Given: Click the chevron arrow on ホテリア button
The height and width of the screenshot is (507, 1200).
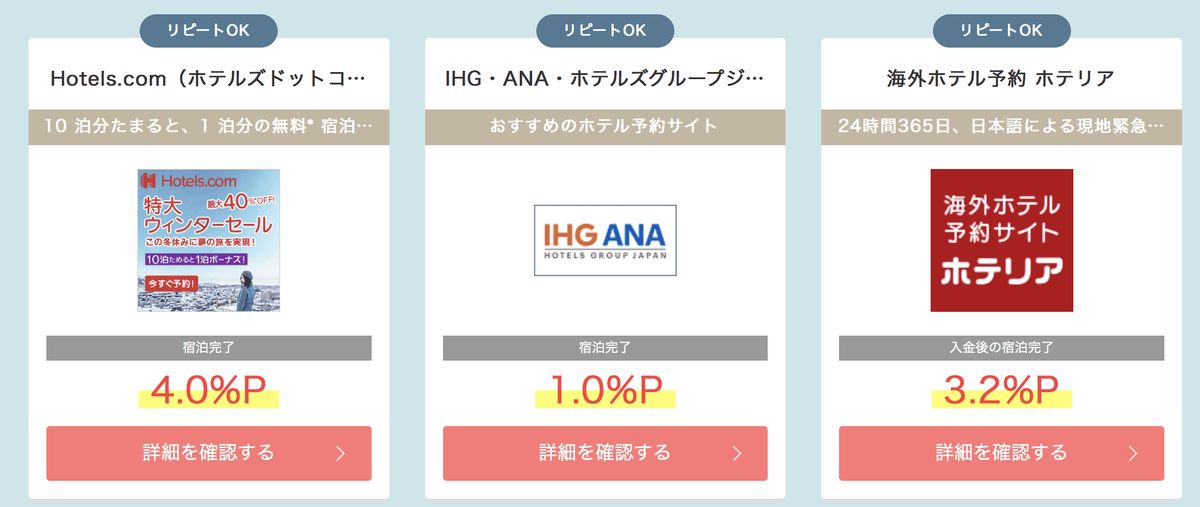Looking at the screenshot, I should [x=1133, y=453].
